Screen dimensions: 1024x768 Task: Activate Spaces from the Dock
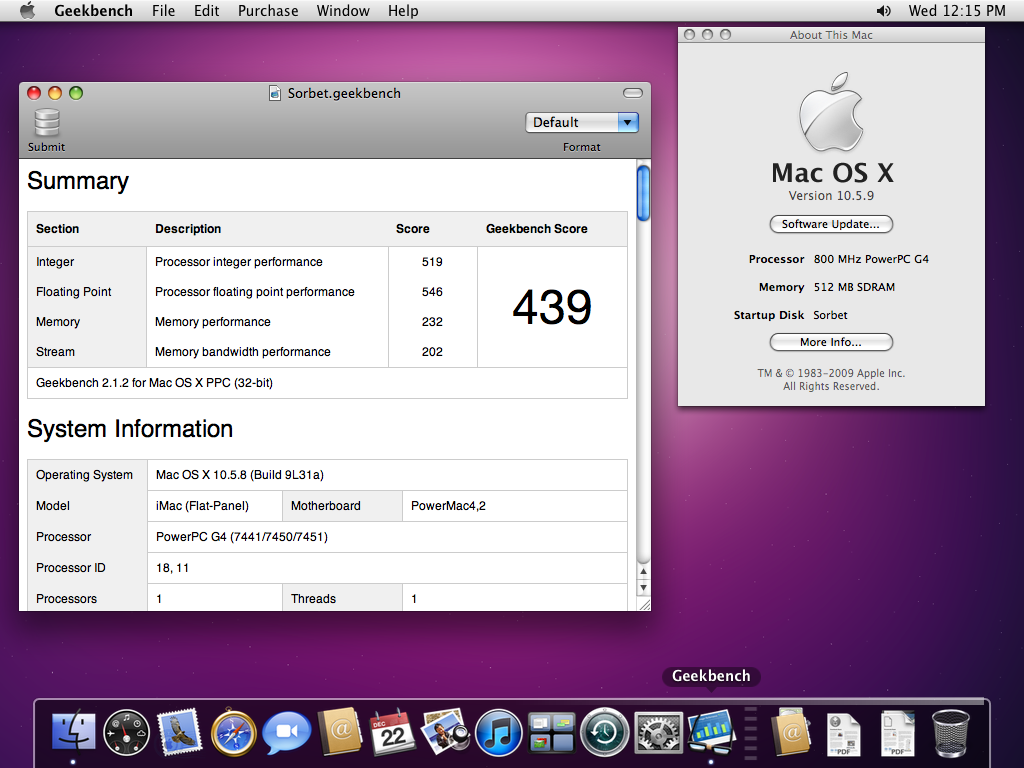(552, 733)
